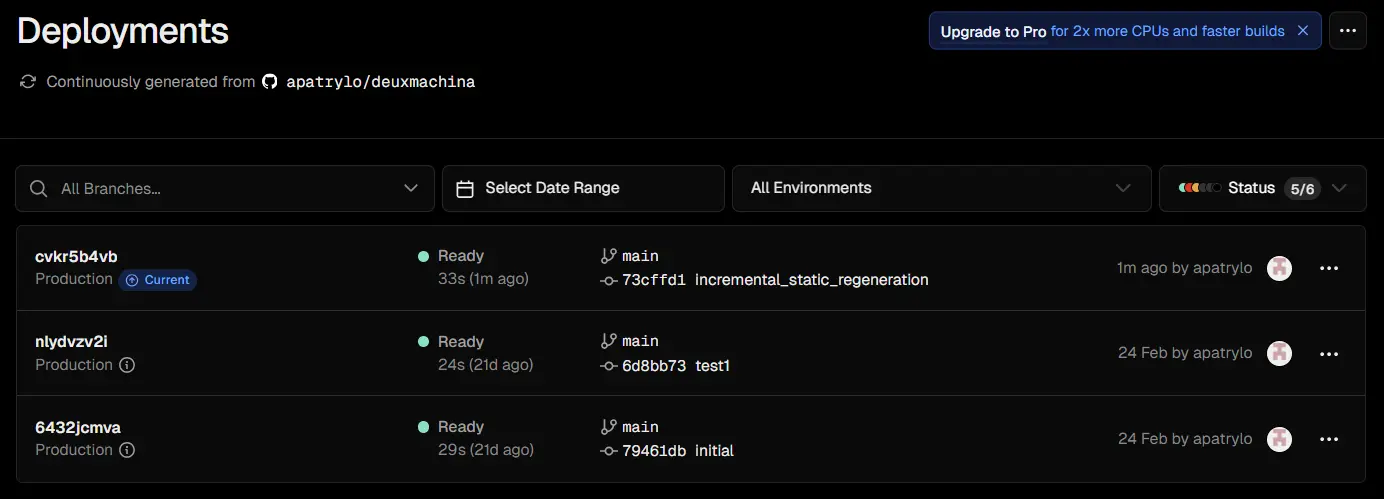The image size is (1384, 499).
Task: Open commit 73cffd1 incremental_static_regeneration
Action: [775, 280]
